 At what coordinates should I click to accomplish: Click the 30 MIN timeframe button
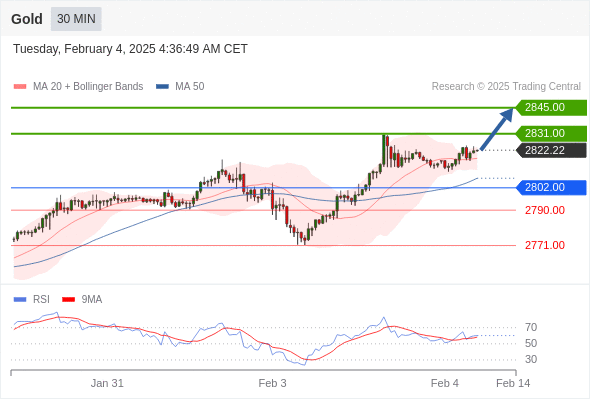pyautogui.click(x=76, y=19)
